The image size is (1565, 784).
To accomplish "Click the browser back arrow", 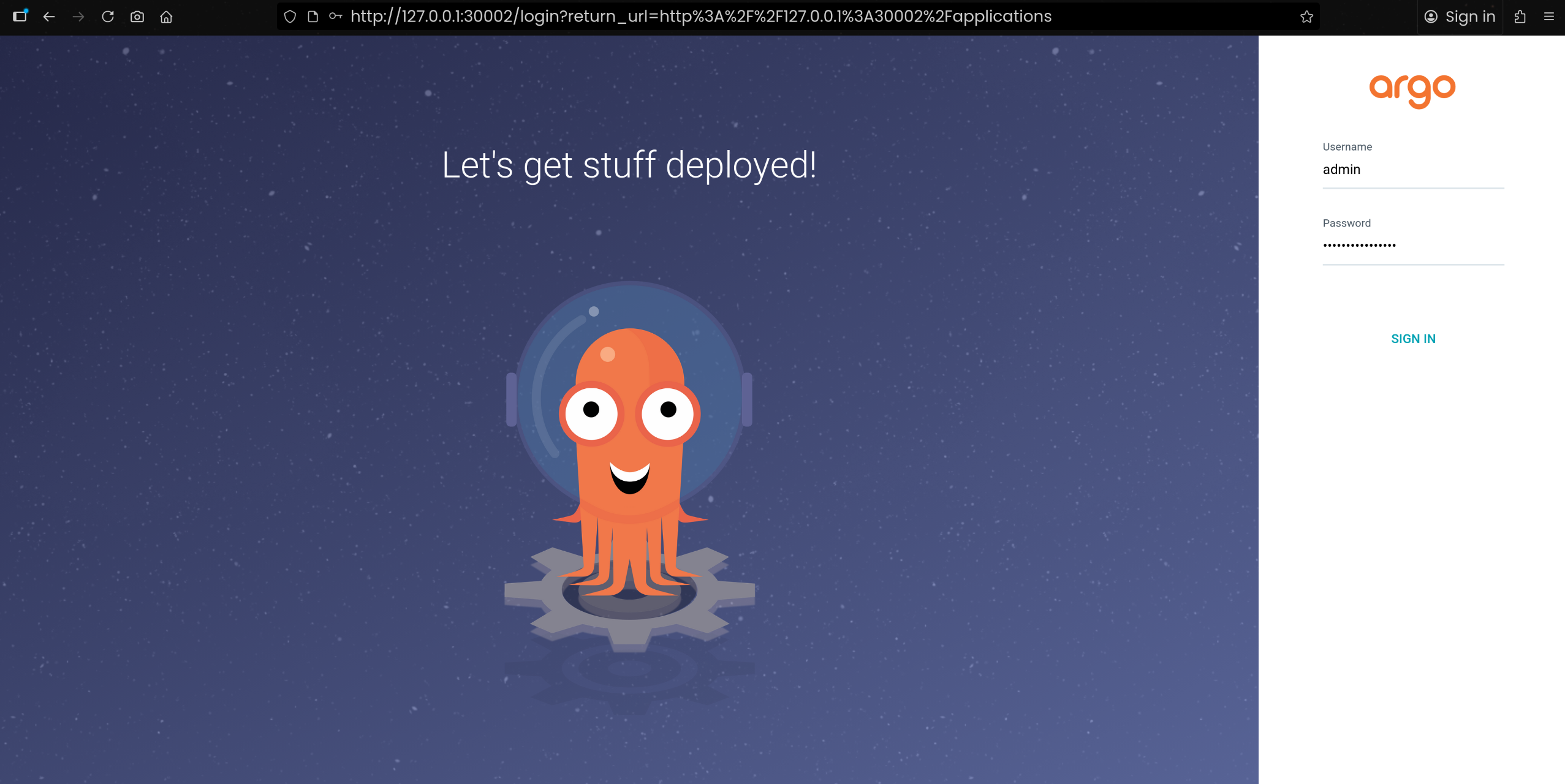I will pyautogui.click(x=49, y=17).
